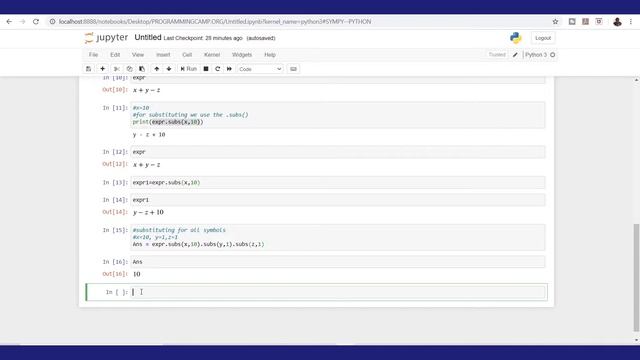Select cell In [11] with print(expr.subs(x,10))
The width and height of the screenshot is (640, 360).
click(x=338, y=115)
